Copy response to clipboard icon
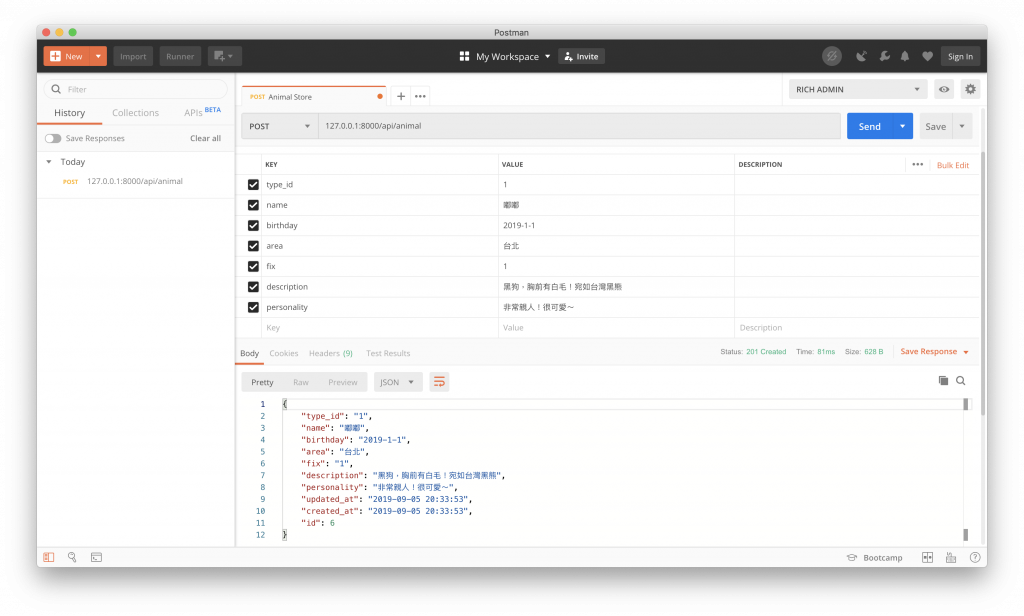 tap(943, 381)
